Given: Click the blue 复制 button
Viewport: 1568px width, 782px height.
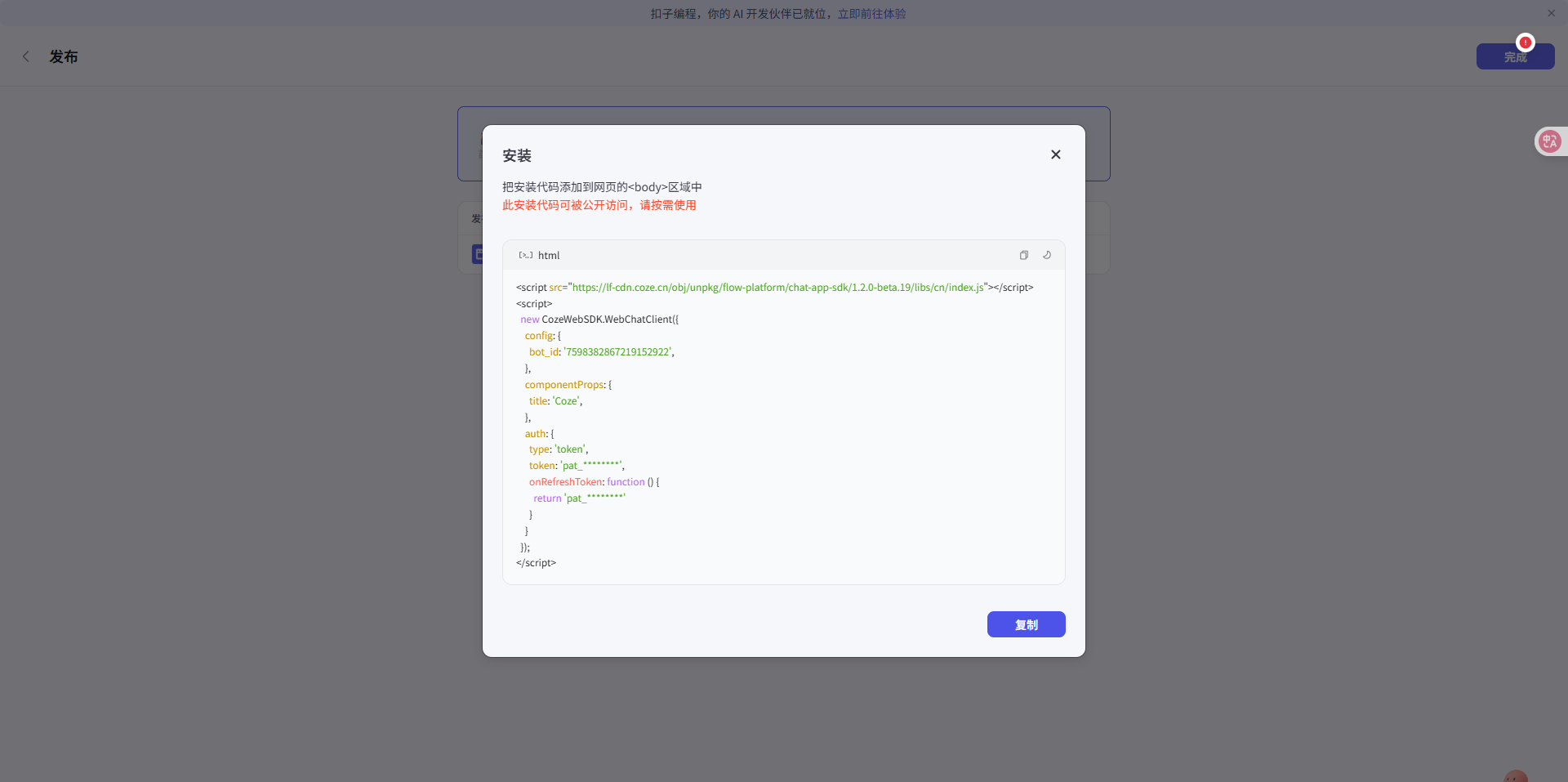Looking at the screenshot, I should (x=1026, y=624).
